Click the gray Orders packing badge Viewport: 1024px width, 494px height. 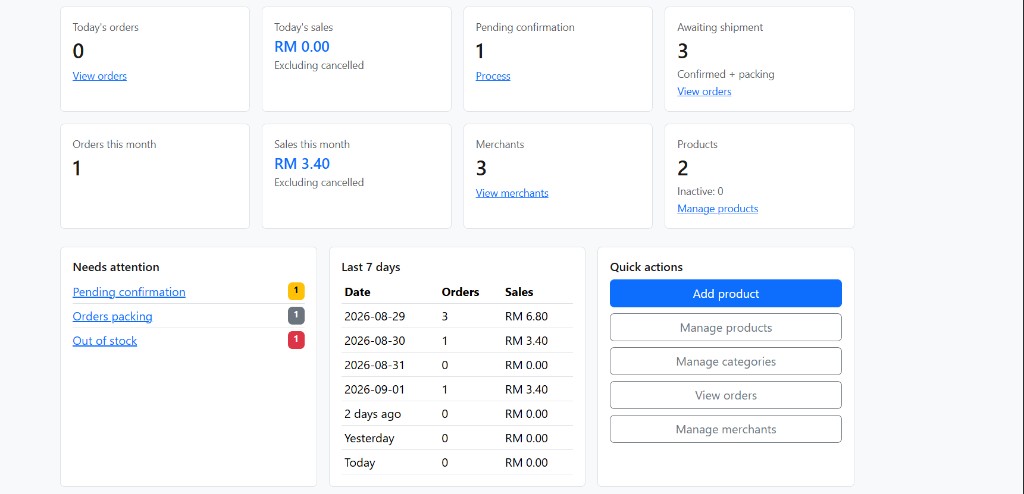click(296, 316)
